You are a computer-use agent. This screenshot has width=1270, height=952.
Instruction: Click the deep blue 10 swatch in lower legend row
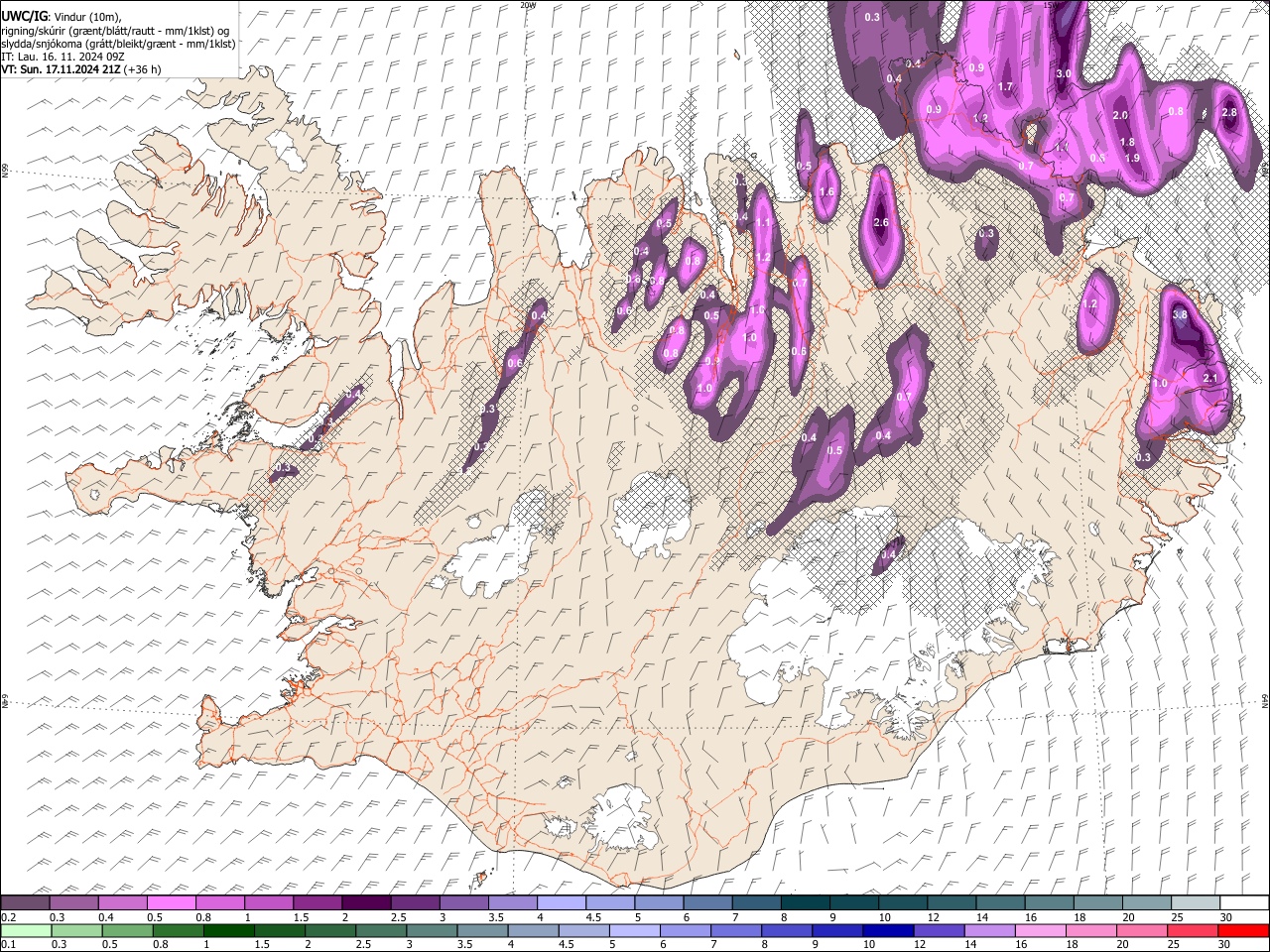pos(889,931)
